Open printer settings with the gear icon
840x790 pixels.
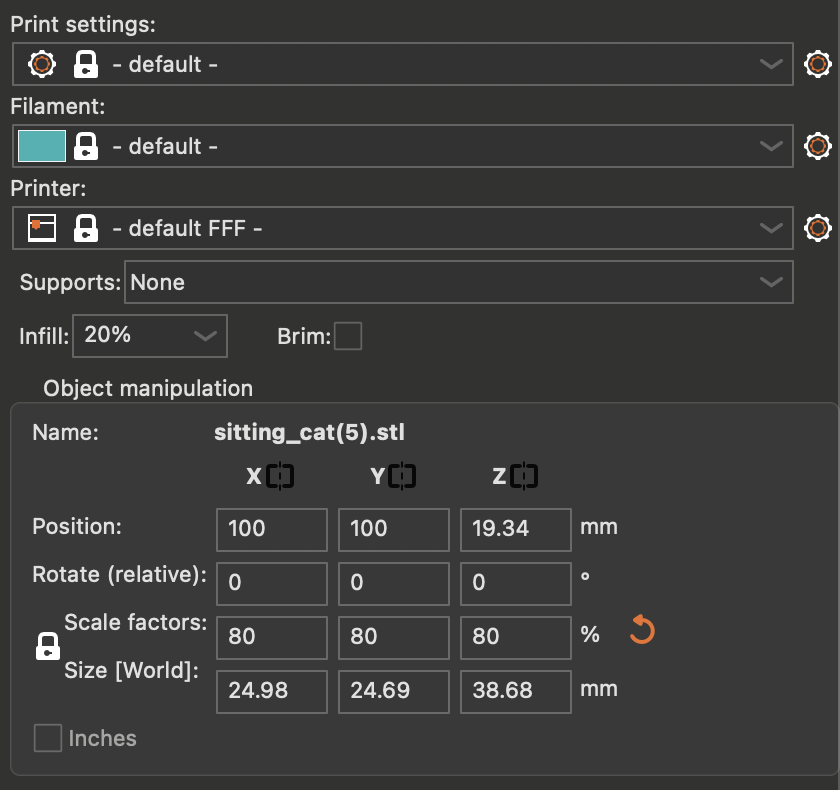(x=818, y=228)
